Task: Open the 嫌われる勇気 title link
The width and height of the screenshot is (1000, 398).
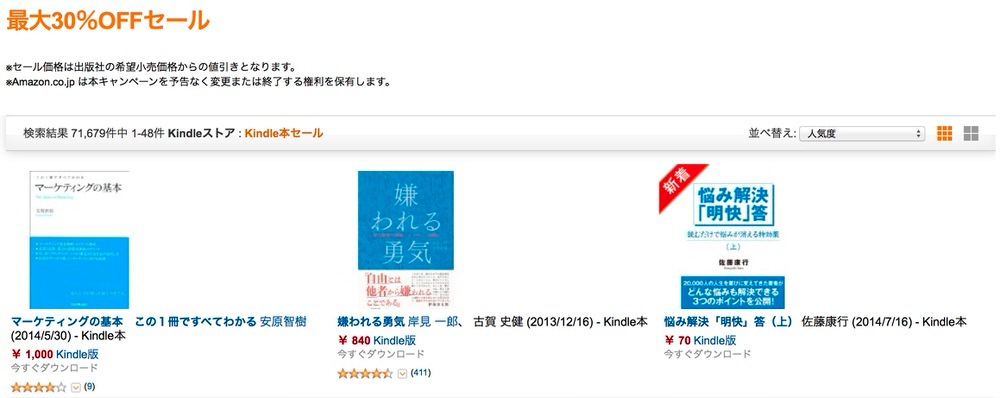Action: [x=371, y=321]
